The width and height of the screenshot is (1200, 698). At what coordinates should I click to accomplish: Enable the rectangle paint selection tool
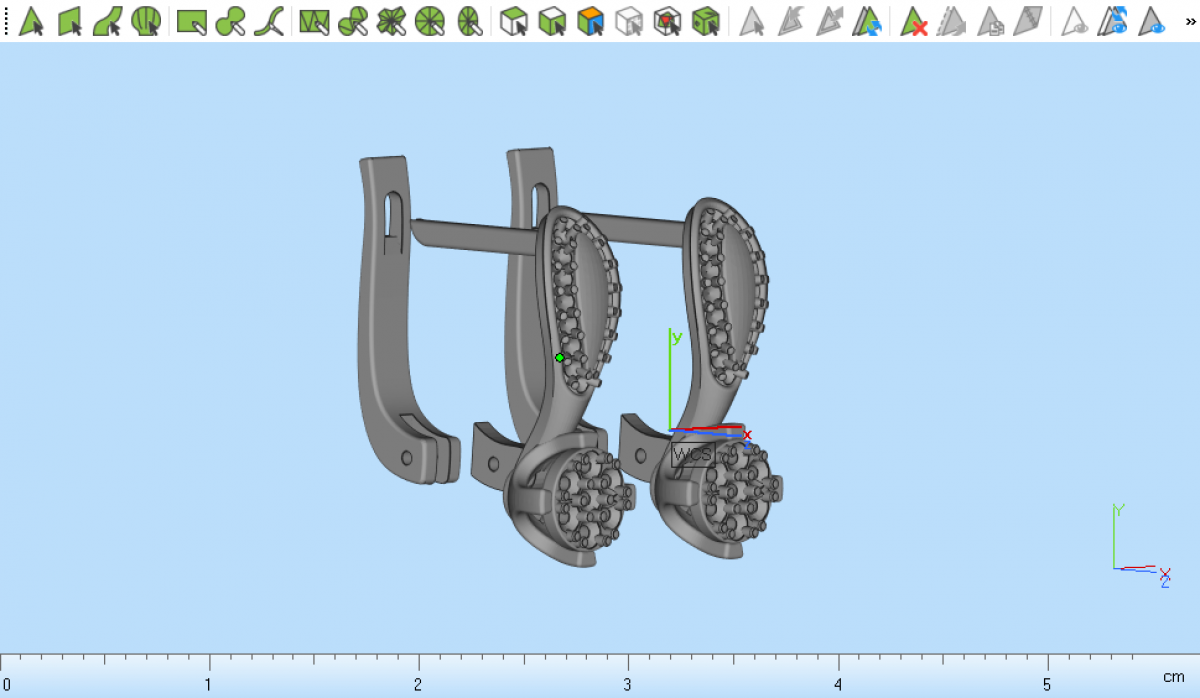(191, 21)
